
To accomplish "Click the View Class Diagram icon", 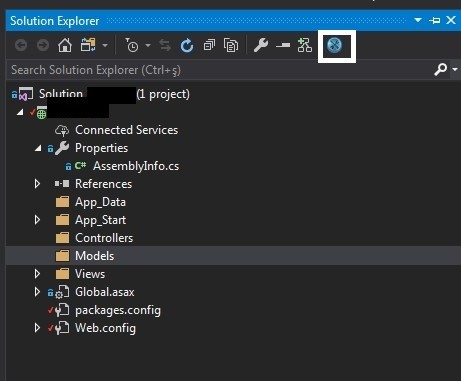I will coord(305,45).
